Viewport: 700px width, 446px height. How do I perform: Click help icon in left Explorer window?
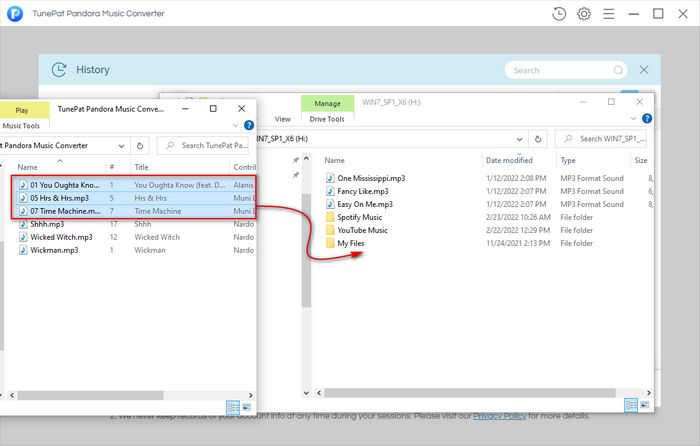249,125
